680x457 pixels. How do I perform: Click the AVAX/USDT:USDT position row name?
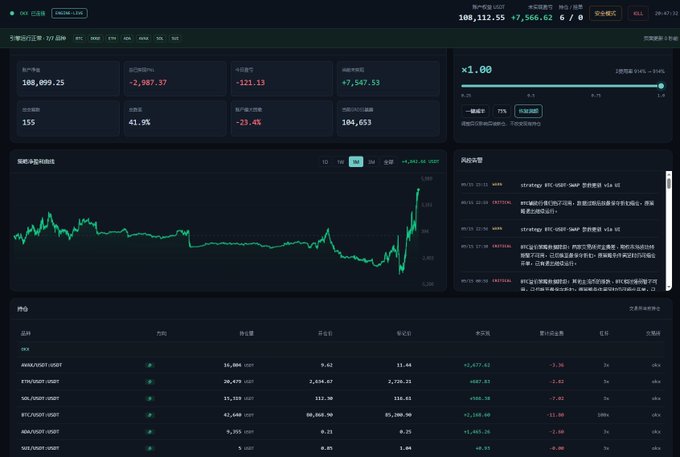(41, 365)
